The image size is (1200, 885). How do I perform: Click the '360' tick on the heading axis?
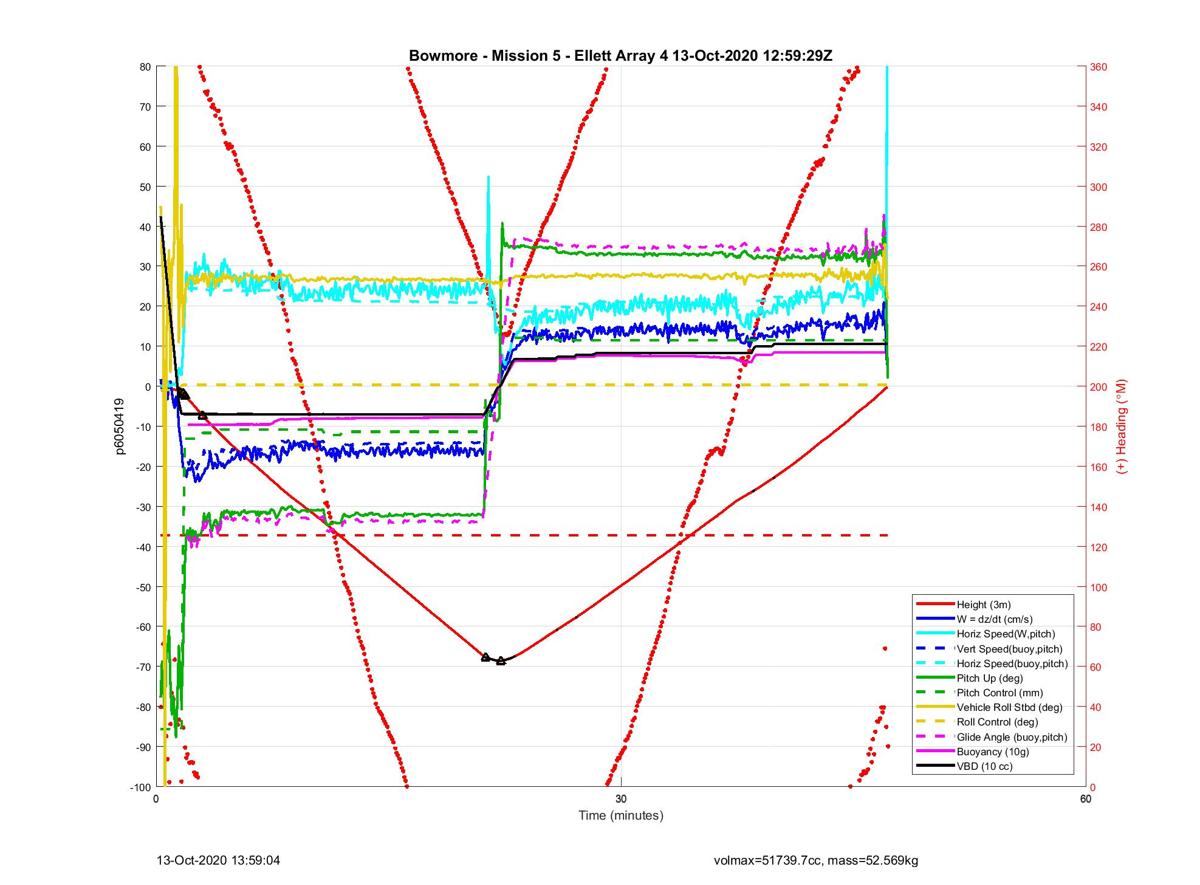(x=1100, y=67)
